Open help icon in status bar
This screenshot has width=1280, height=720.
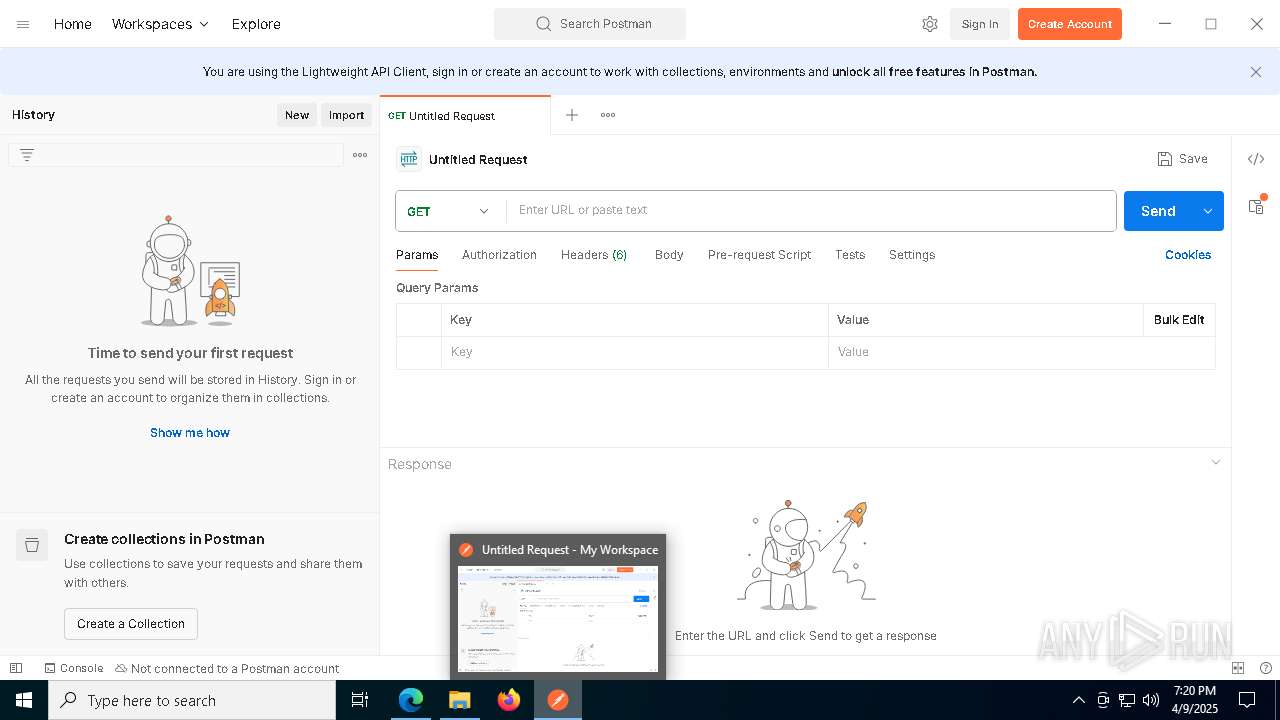pos(1266,668)
